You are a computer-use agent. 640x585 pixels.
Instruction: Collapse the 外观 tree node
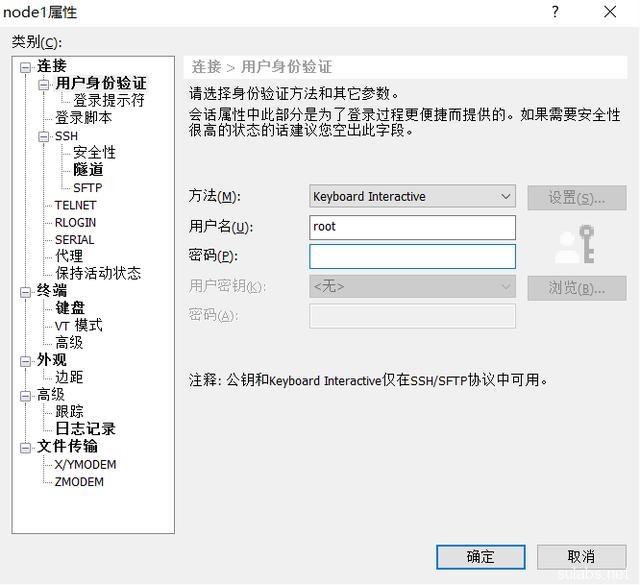click(25, 361)
